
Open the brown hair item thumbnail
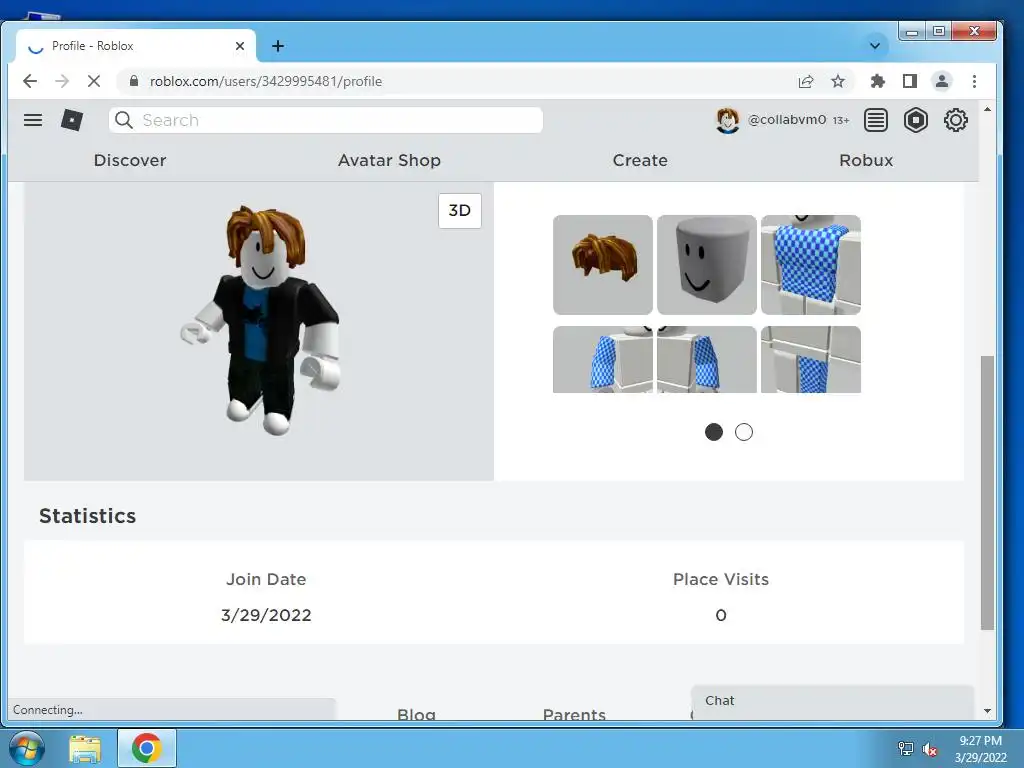coord(603,264)
